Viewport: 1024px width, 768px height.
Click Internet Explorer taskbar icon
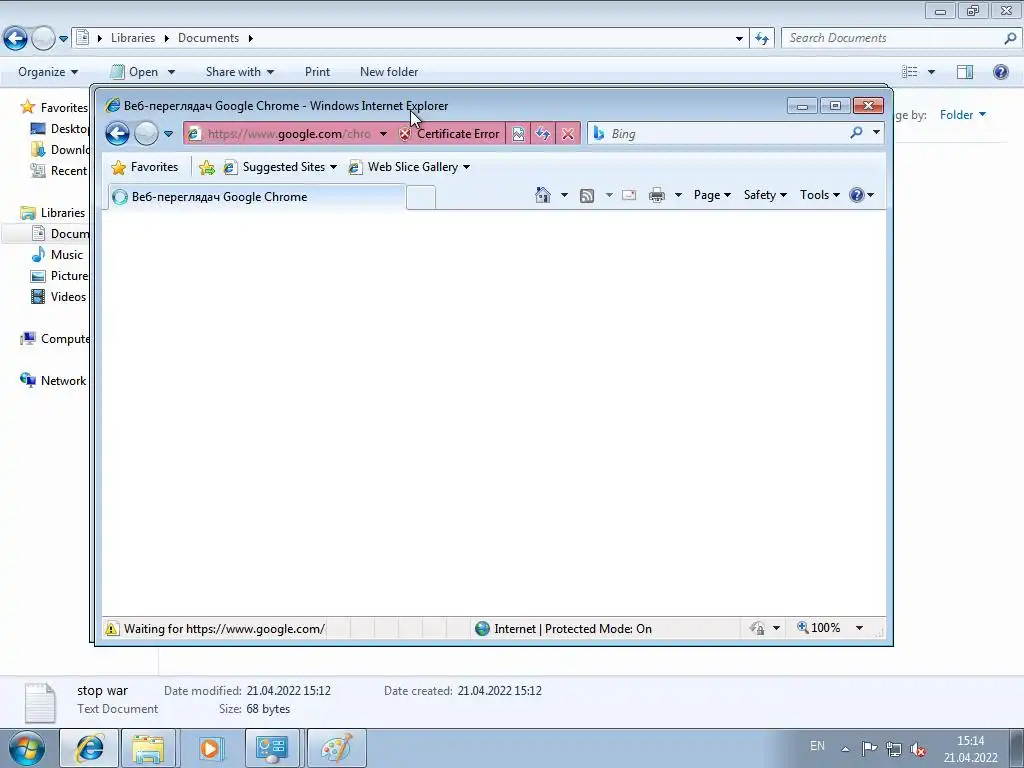(89, 748)
